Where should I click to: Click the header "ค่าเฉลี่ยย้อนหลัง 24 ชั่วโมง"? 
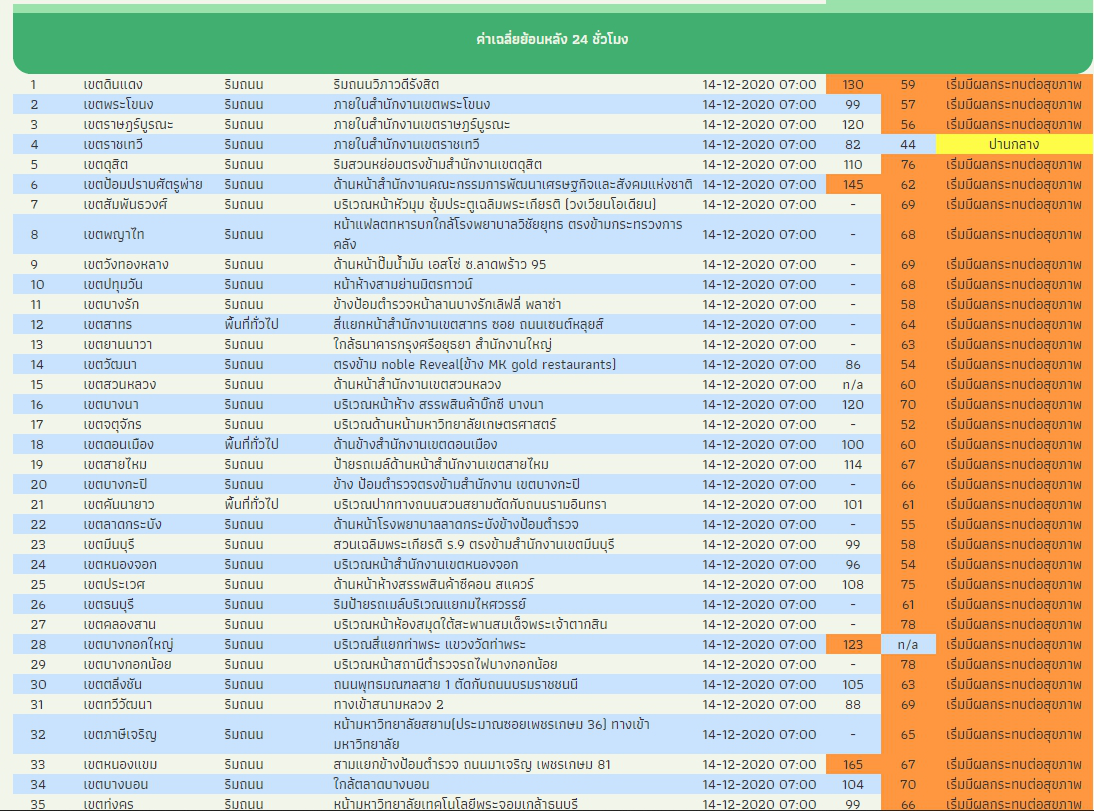click(x=552, y=39)
